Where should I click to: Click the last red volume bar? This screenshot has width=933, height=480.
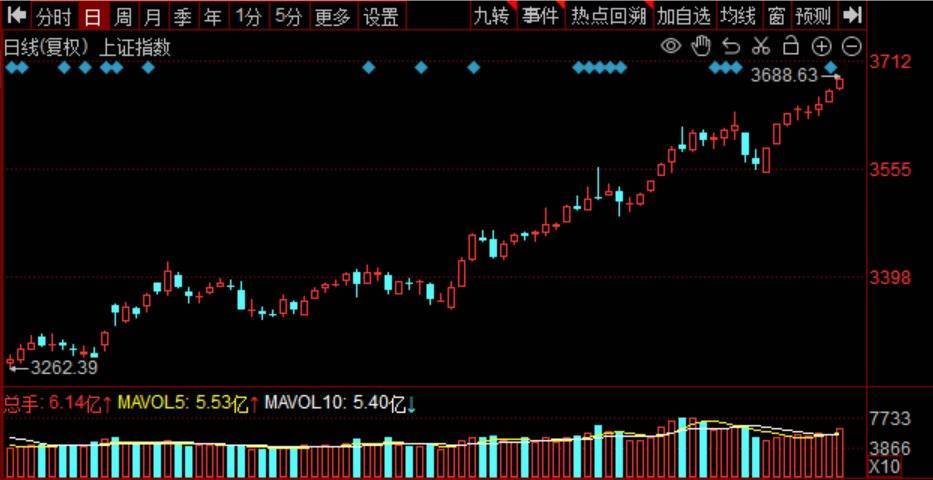click(x=840, y=452)
